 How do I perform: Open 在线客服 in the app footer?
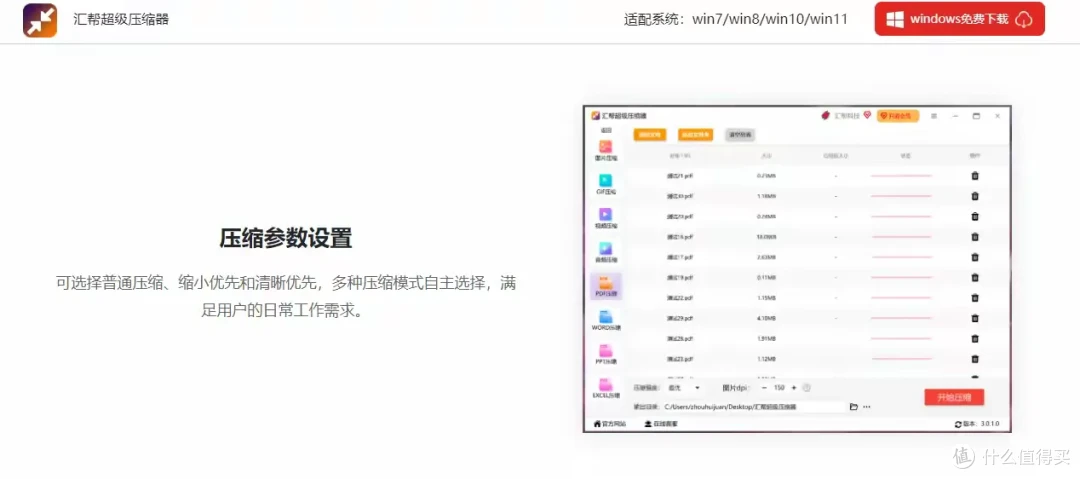(661, 424)
